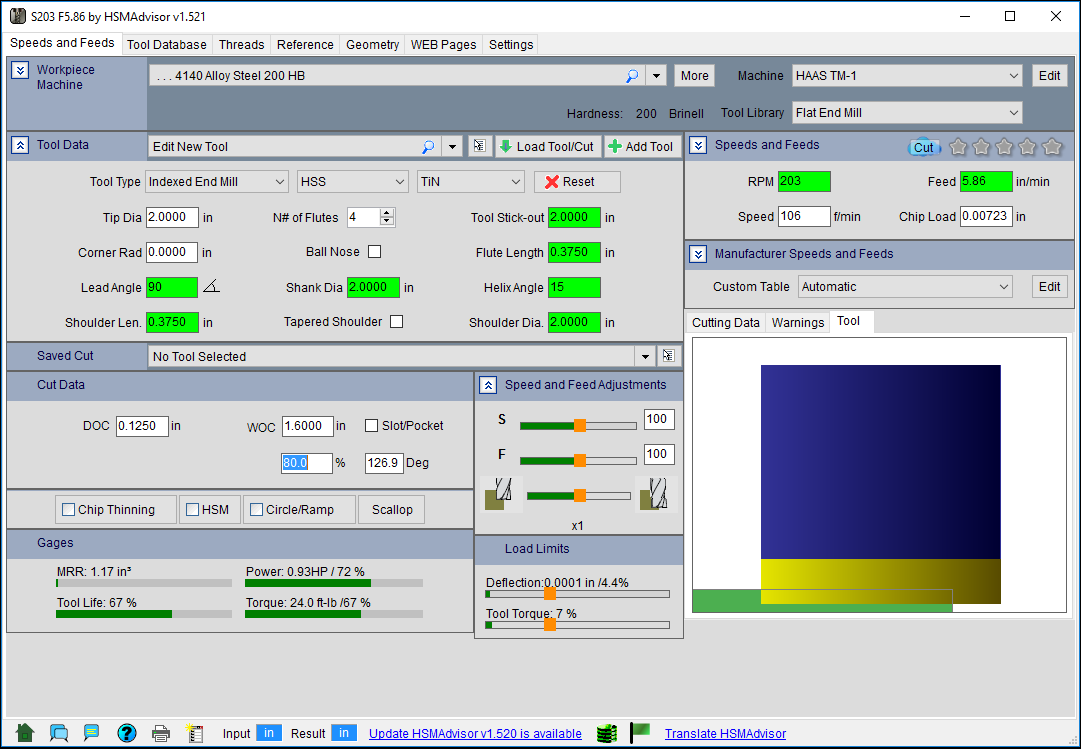Enable the Chip Thinning checkbox
1081x749 pixels.
point(69,510)
